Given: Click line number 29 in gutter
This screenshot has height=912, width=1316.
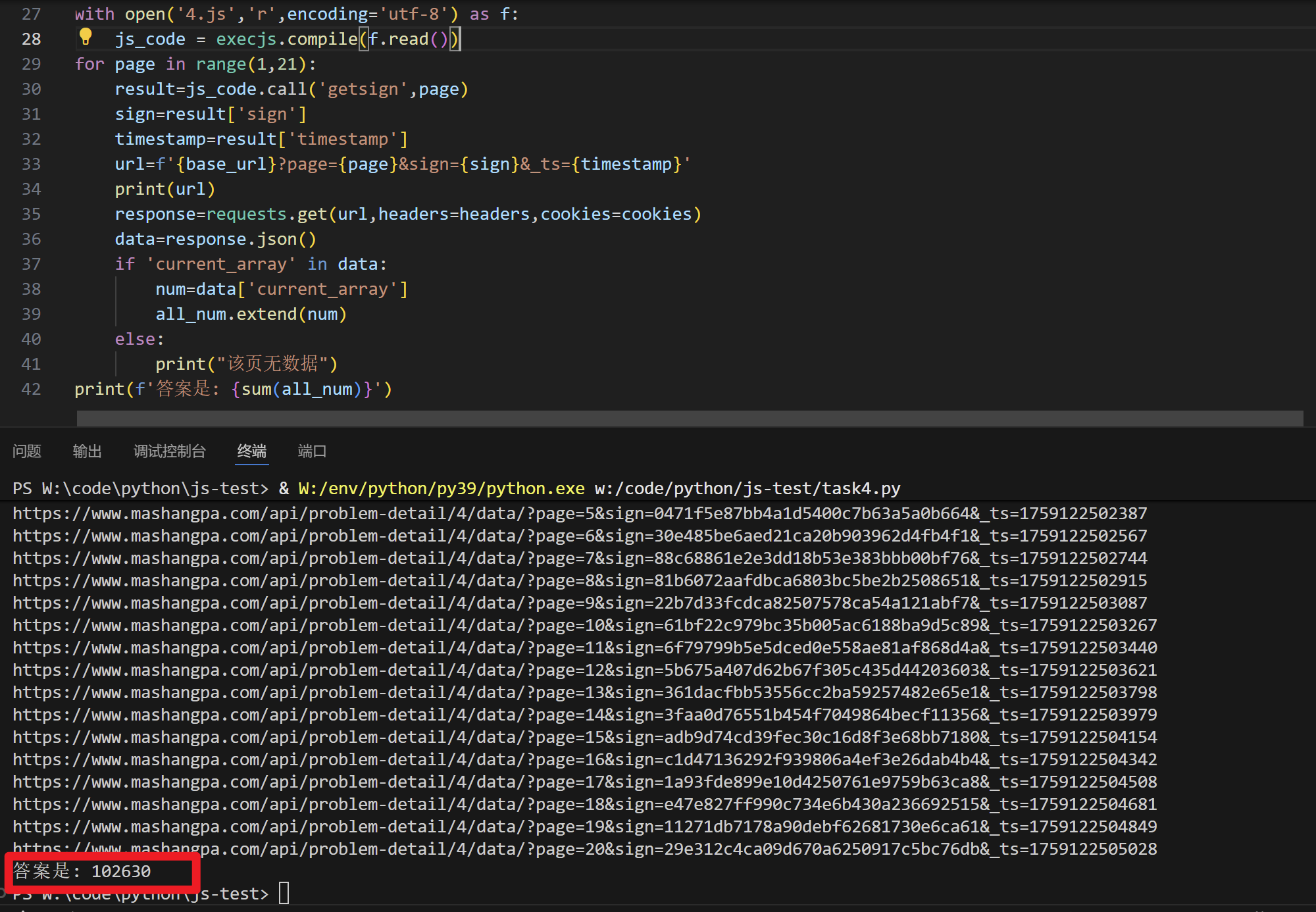Looking at the screenshot, I should pyautogui.click(x=31, y=64).
